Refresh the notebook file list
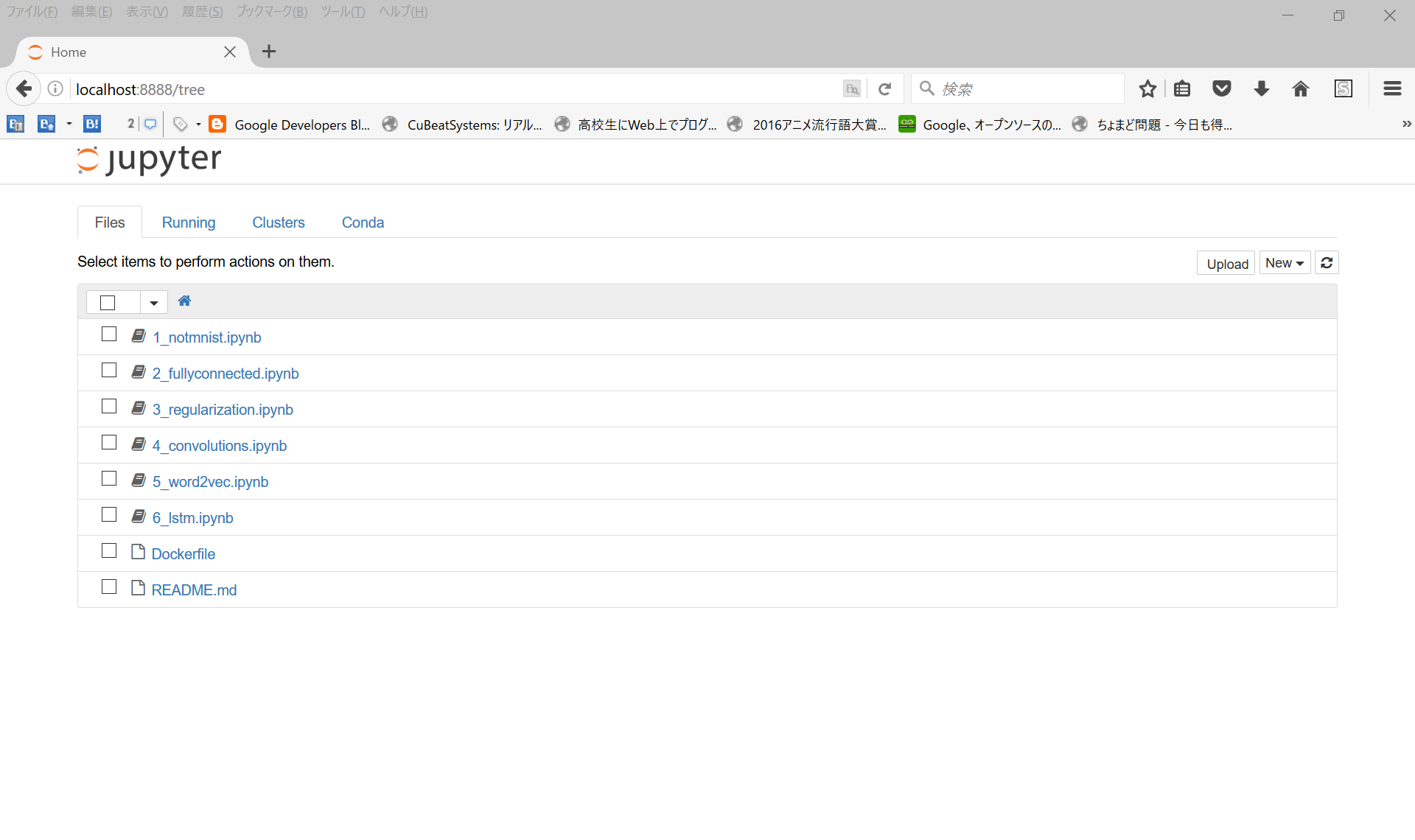This screenshot has width=1415, height=840. [1327, 263]
